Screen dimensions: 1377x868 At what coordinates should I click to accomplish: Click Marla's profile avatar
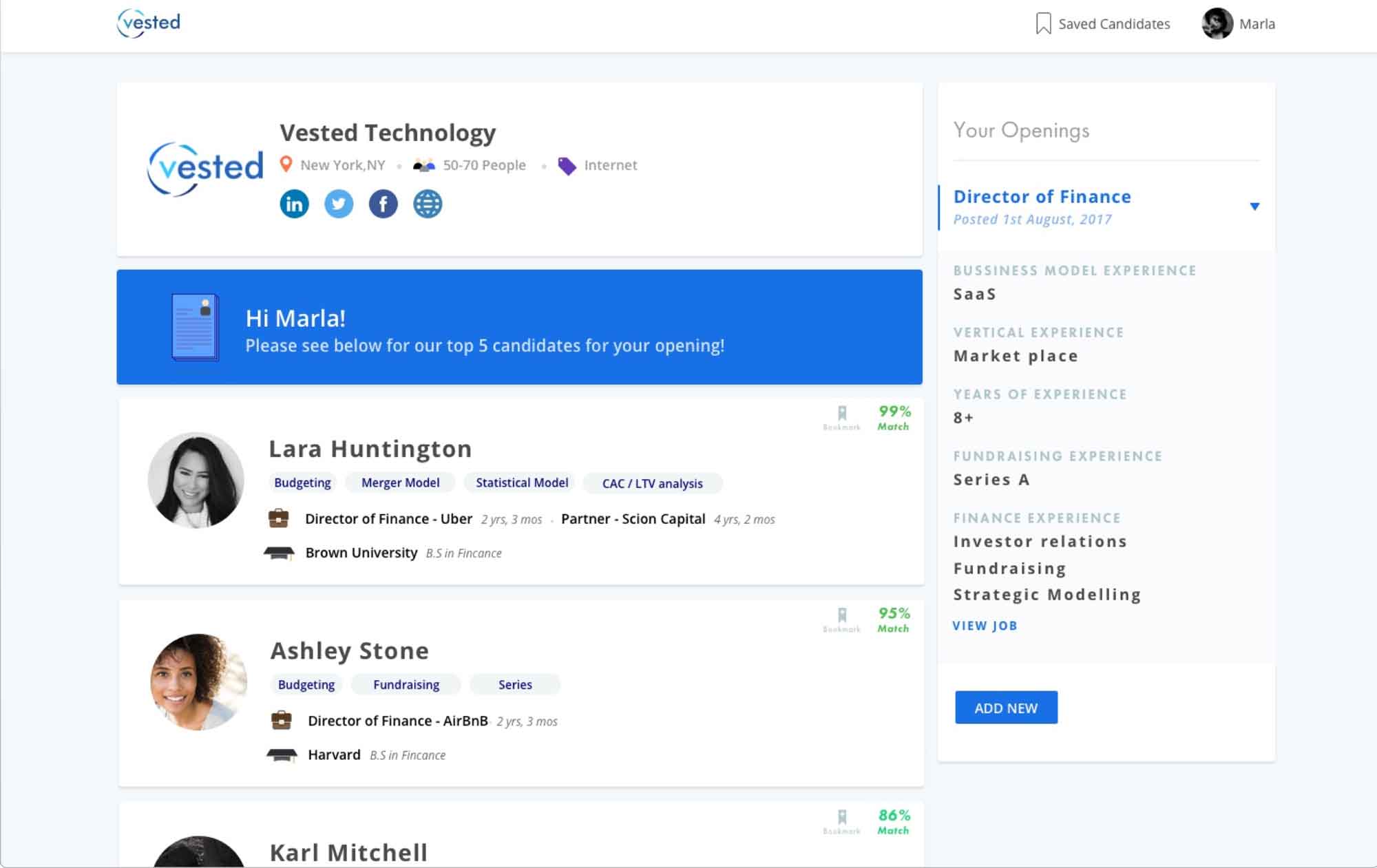[1217, 23]
